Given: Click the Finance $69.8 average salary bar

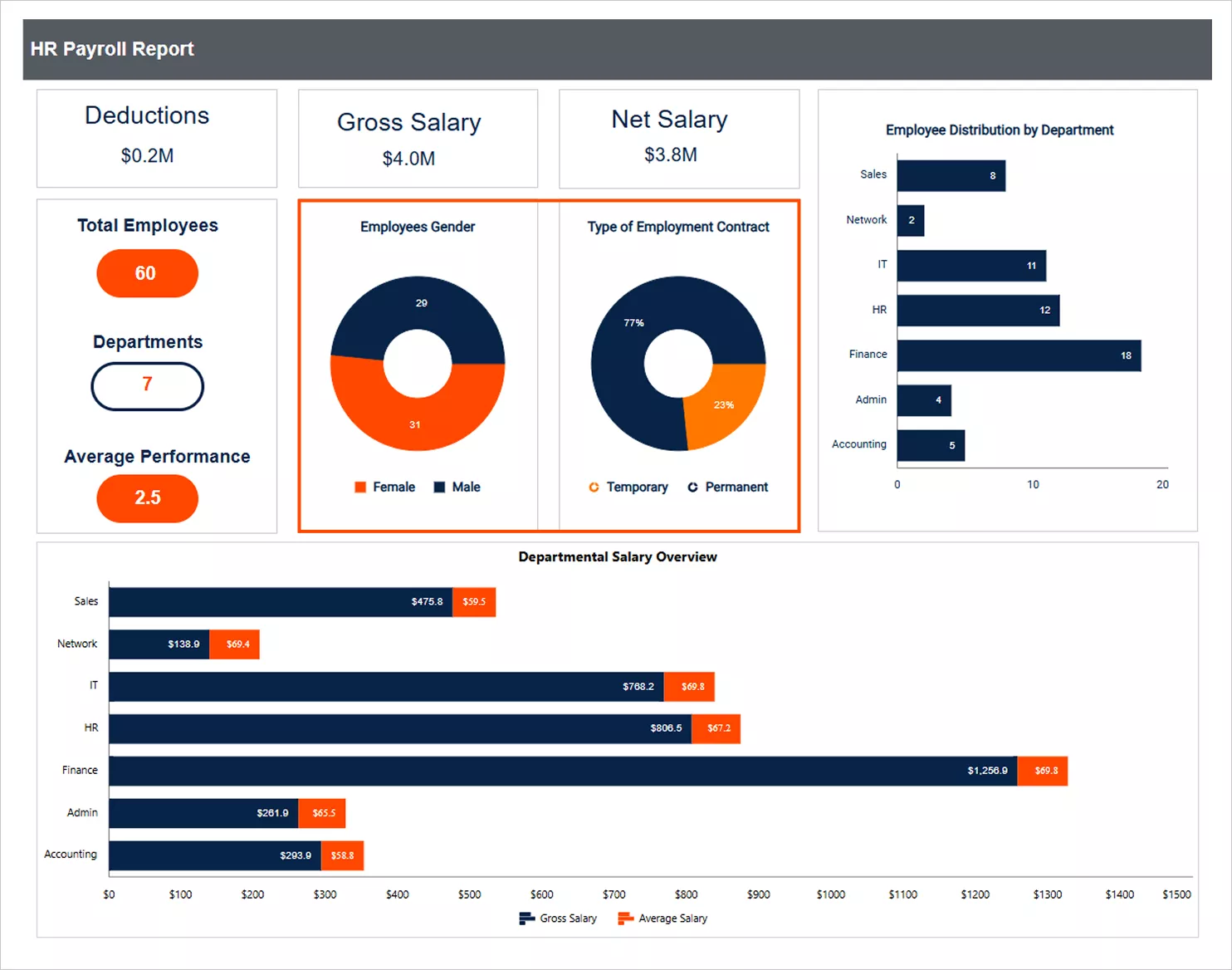Looking at the screenshot, I should tap(1043, 772).
